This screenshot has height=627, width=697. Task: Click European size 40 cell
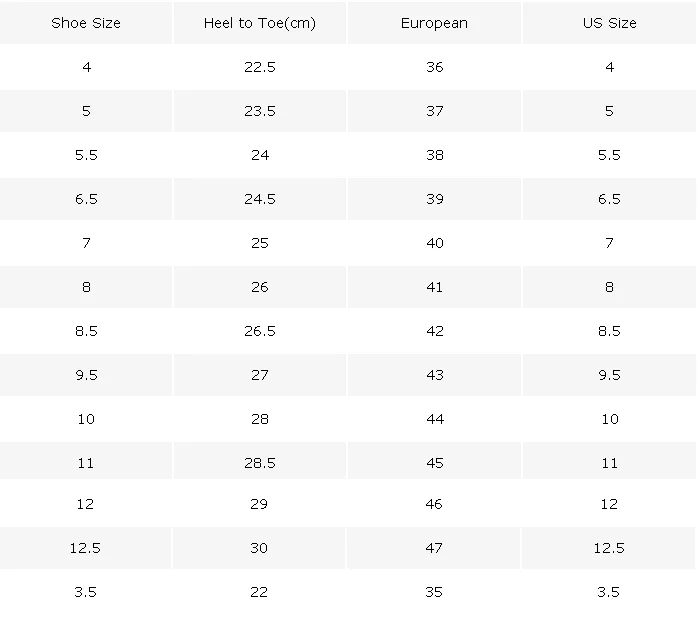point(434,243)
